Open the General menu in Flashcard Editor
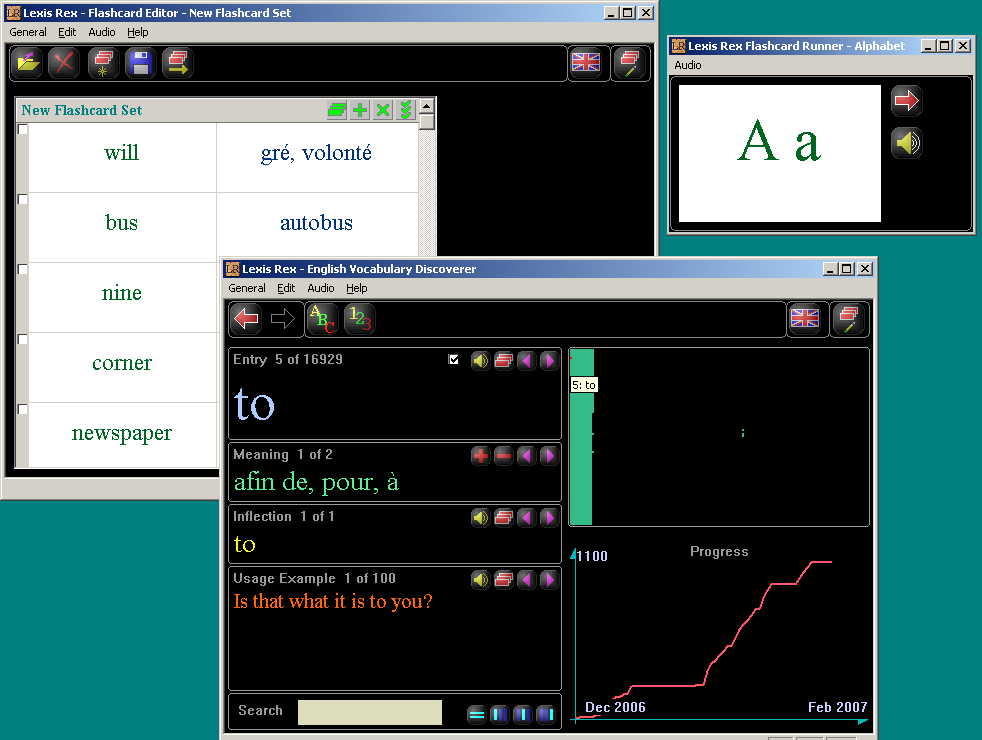This screenshot has width=982, height=740. 28,32
